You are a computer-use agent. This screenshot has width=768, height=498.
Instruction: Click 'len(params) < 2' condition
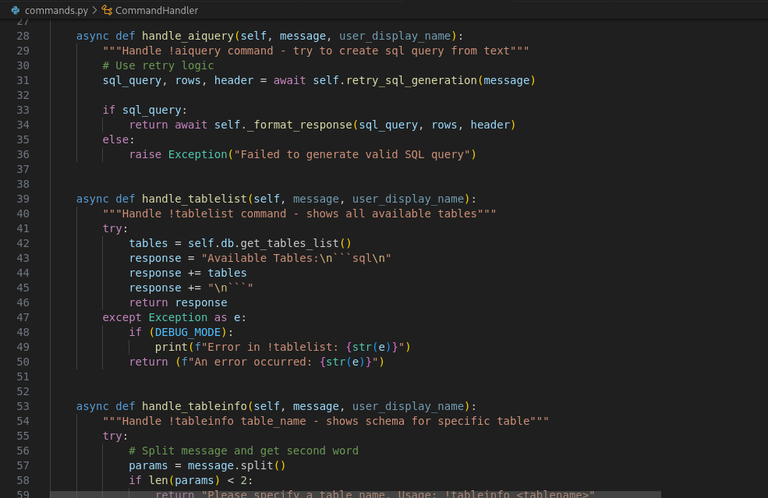(197, 480)
